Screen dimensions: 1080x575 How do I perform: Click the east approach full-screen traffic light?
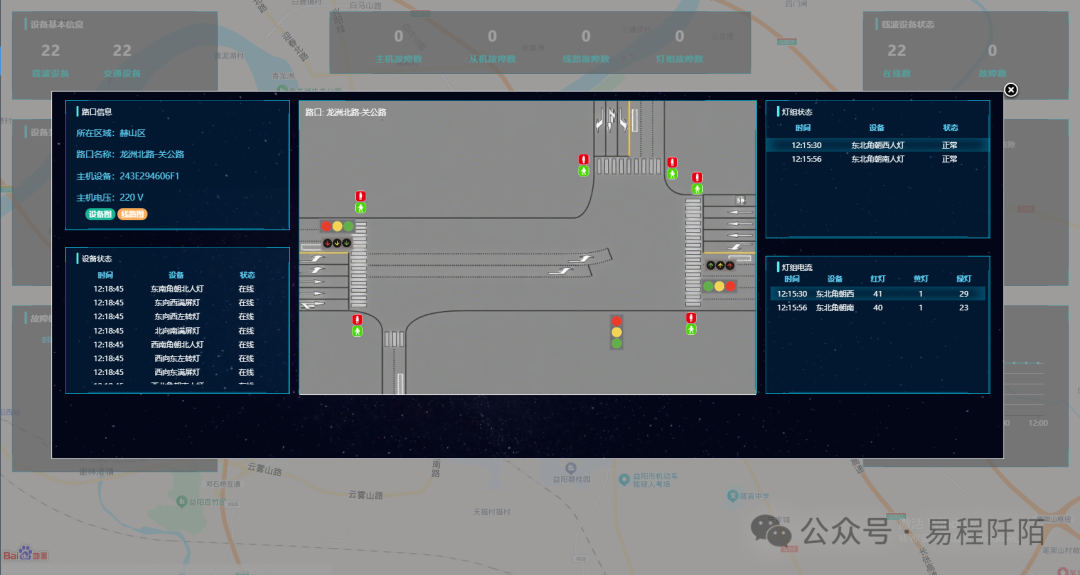pos(719,286)
